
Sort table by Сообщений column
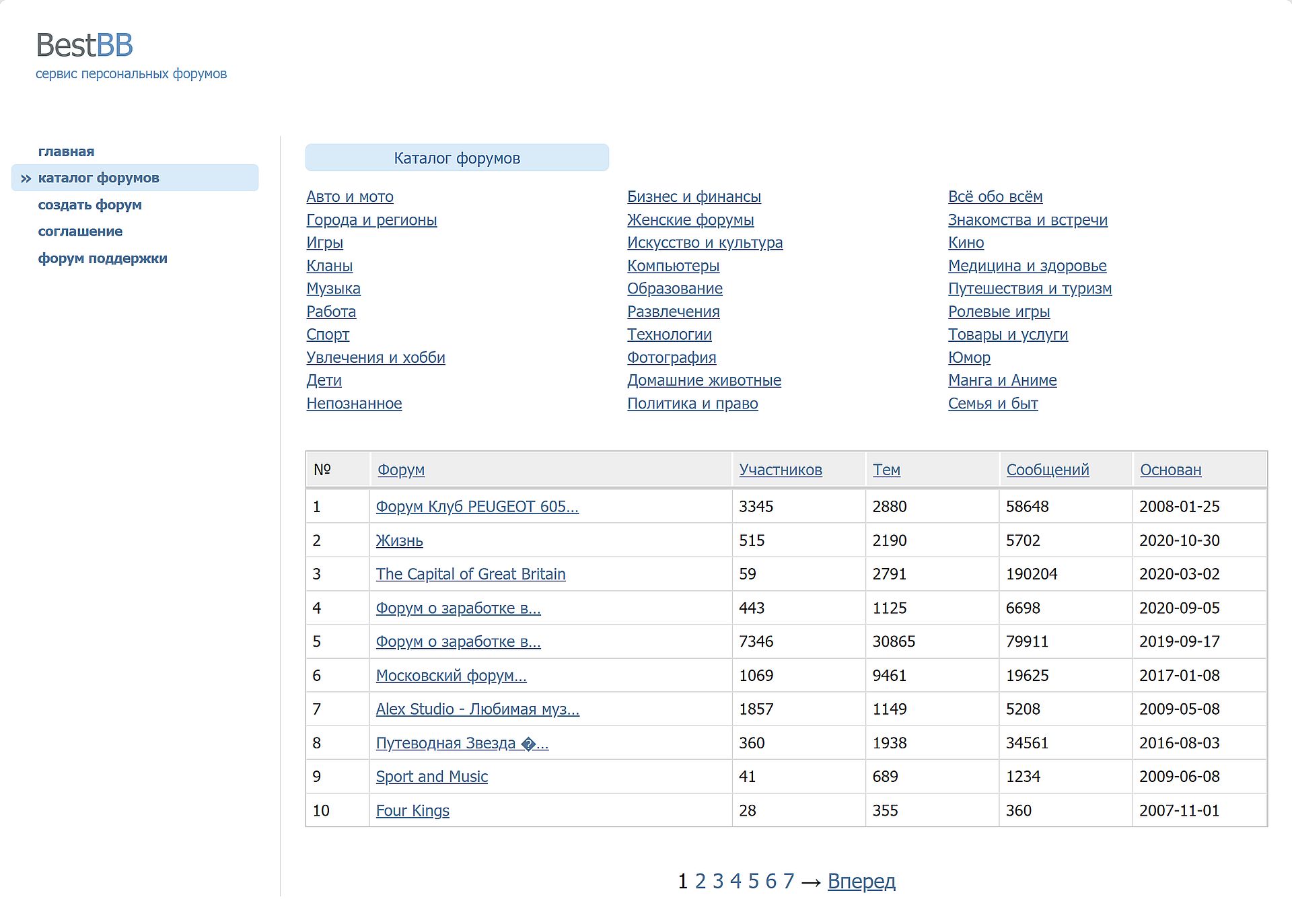coord(1048,470)
